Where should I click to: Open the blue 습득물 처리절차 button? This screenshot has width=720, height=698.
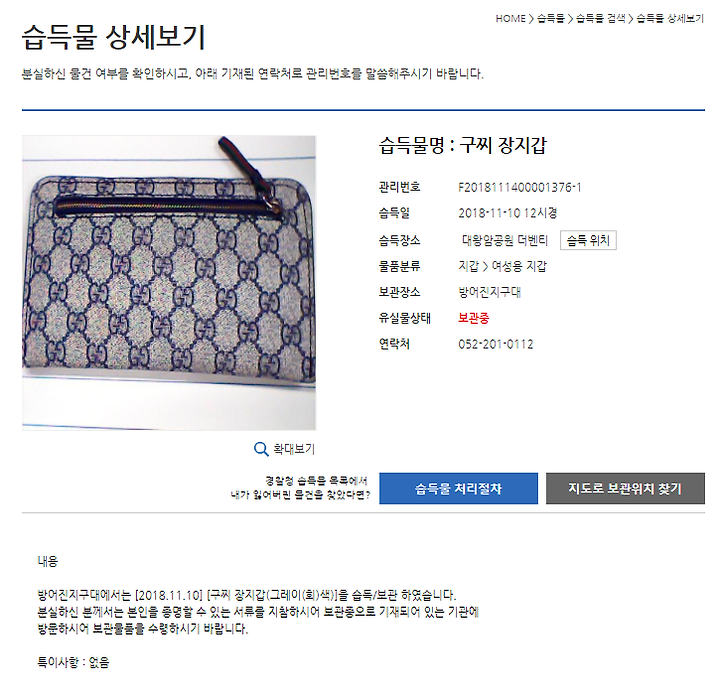click(458, 488)
